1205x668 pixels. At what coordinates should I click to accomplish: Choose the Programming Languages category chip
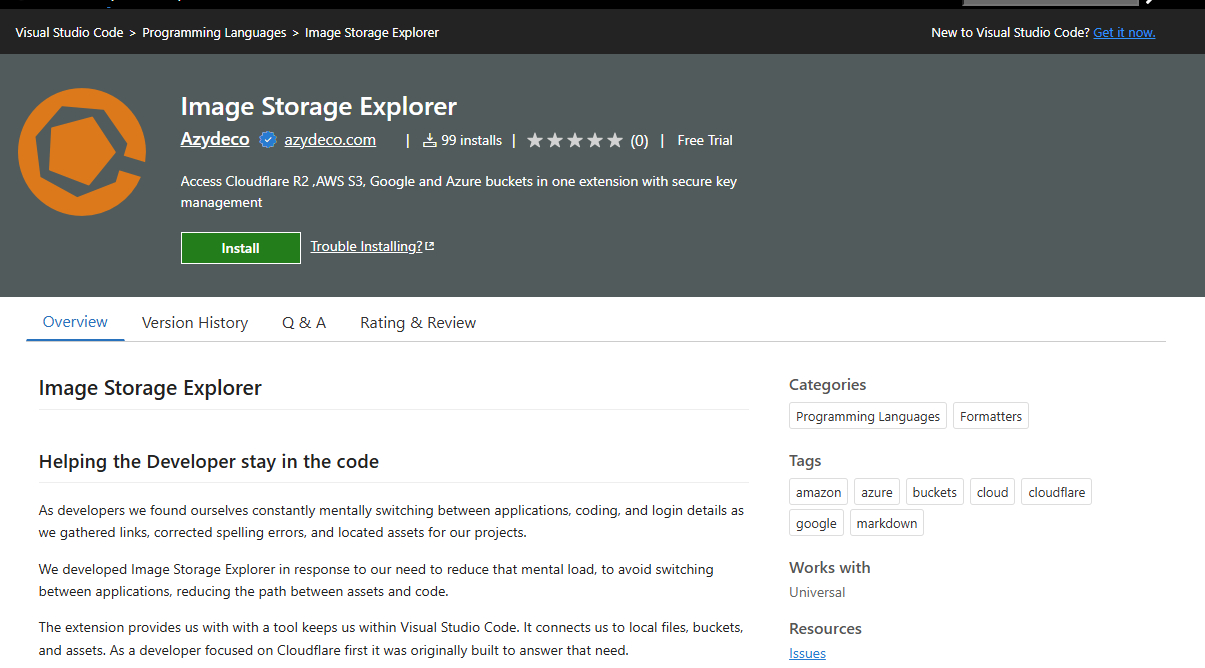point(868,417)
